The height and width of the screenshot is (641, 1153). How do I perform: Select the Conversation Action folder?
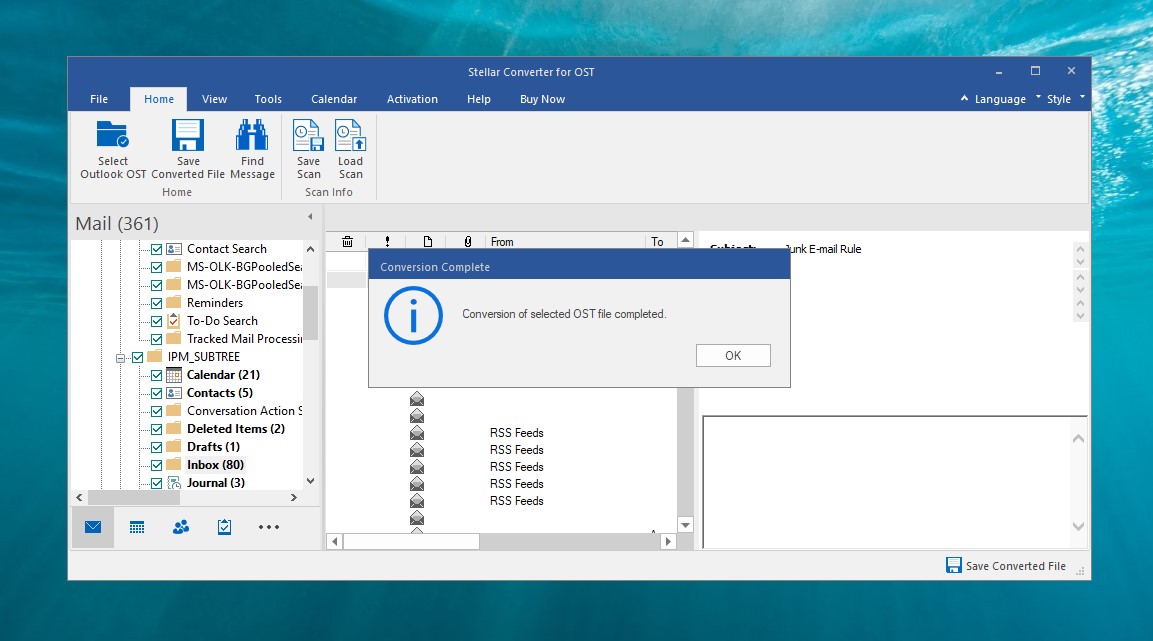coord(244,411)
